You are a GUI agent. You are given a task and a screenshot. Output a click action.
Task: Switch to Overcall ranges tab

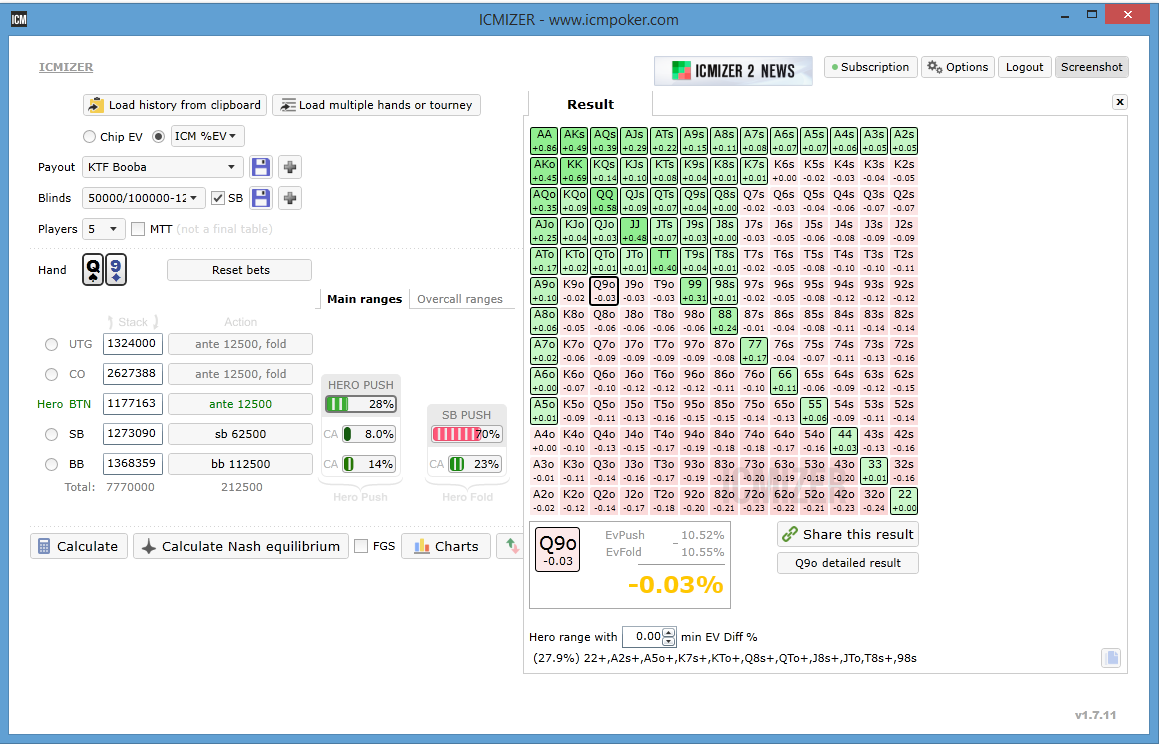click(x=460, y=299)
